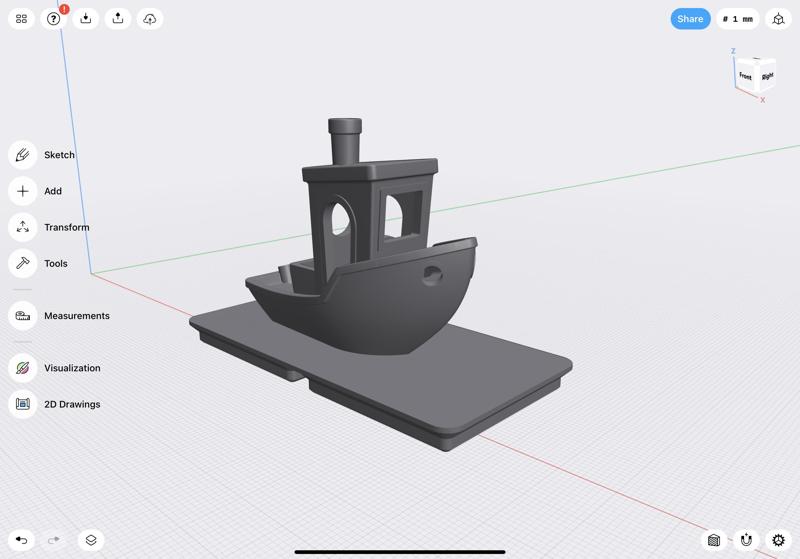
Task: Click the Measurements tape icon
Action: pos(22,316)
